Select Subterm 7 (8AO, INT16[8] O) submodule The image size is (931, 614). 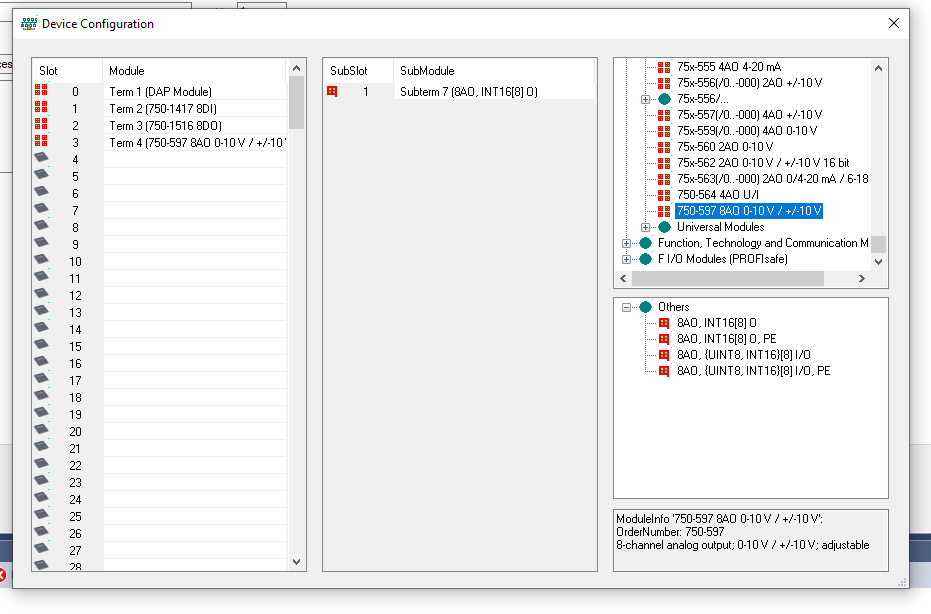click(468, 91)
